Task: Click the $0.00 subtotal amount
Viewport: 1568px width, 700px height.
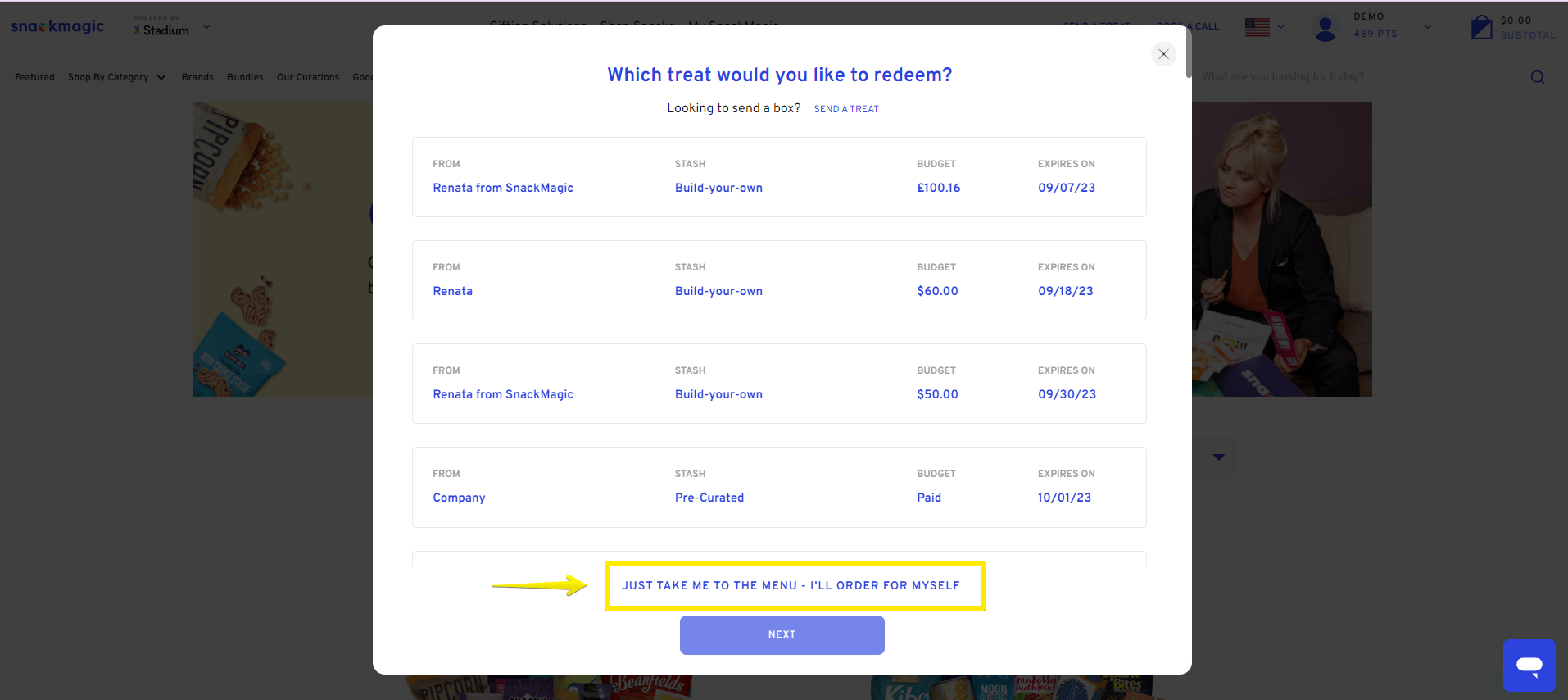Action: click(1516, 20)
